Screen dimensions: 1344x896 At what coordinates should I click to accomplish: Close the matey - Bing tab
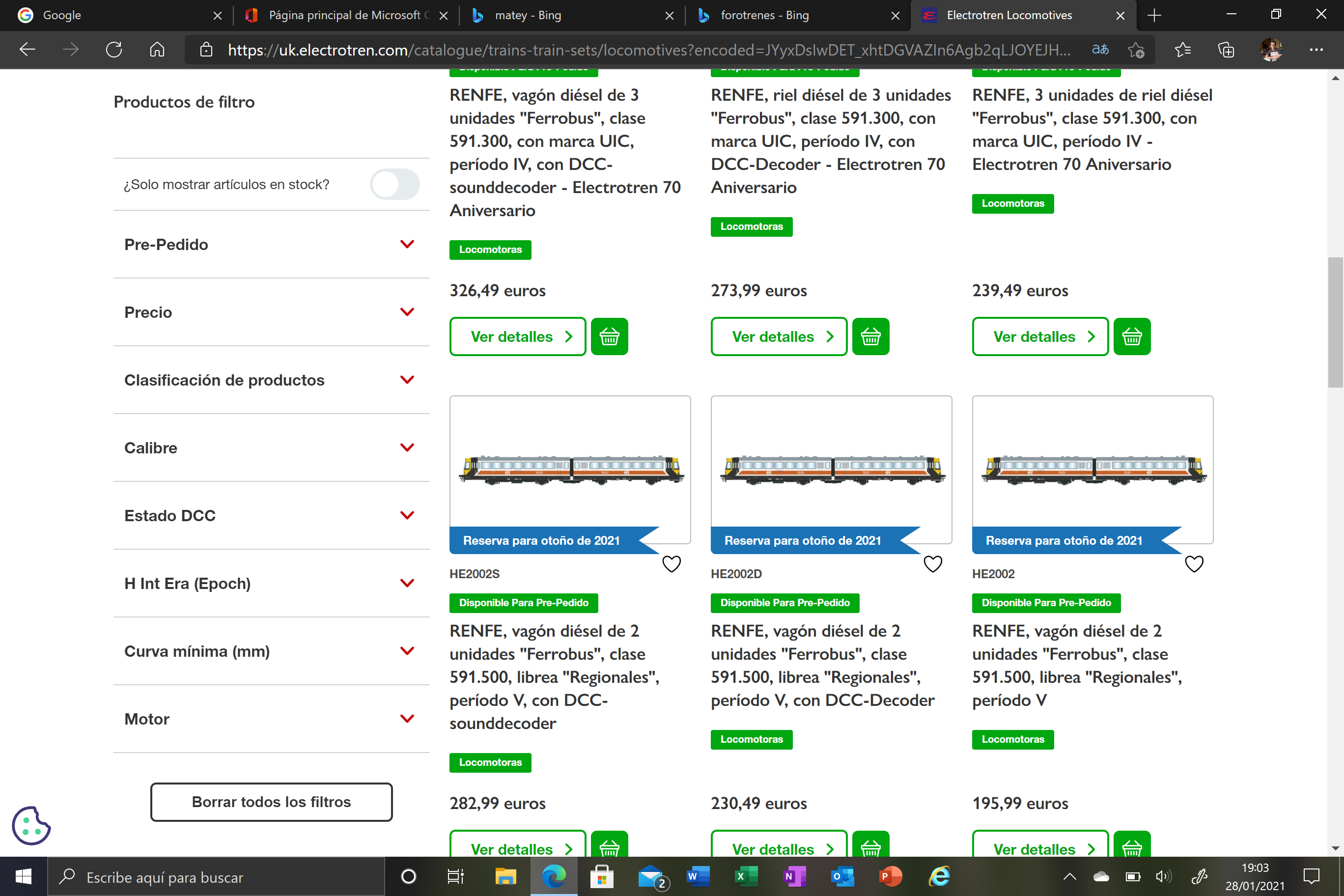point(669,15)
